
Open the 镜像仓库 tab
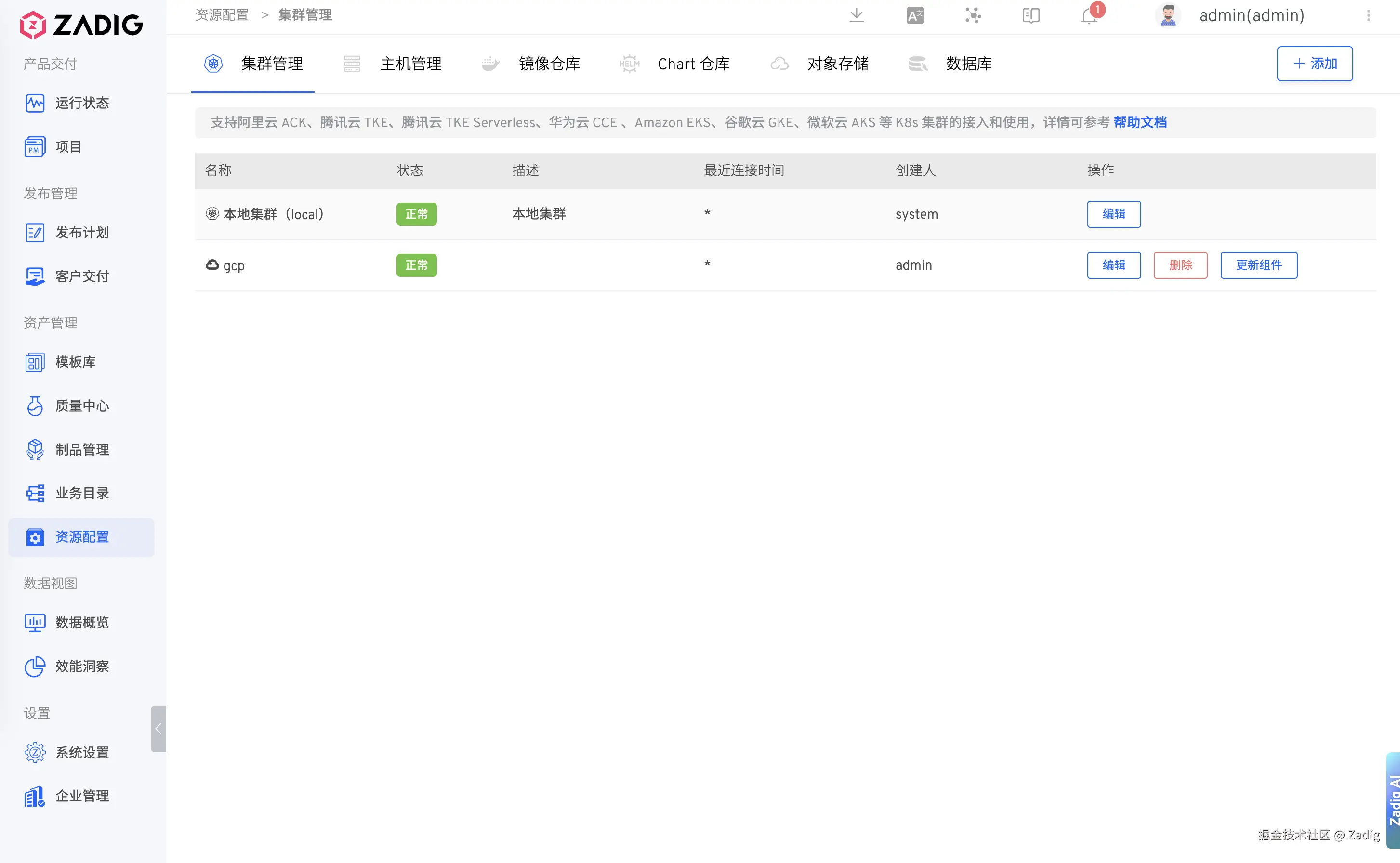click(549, 64)
